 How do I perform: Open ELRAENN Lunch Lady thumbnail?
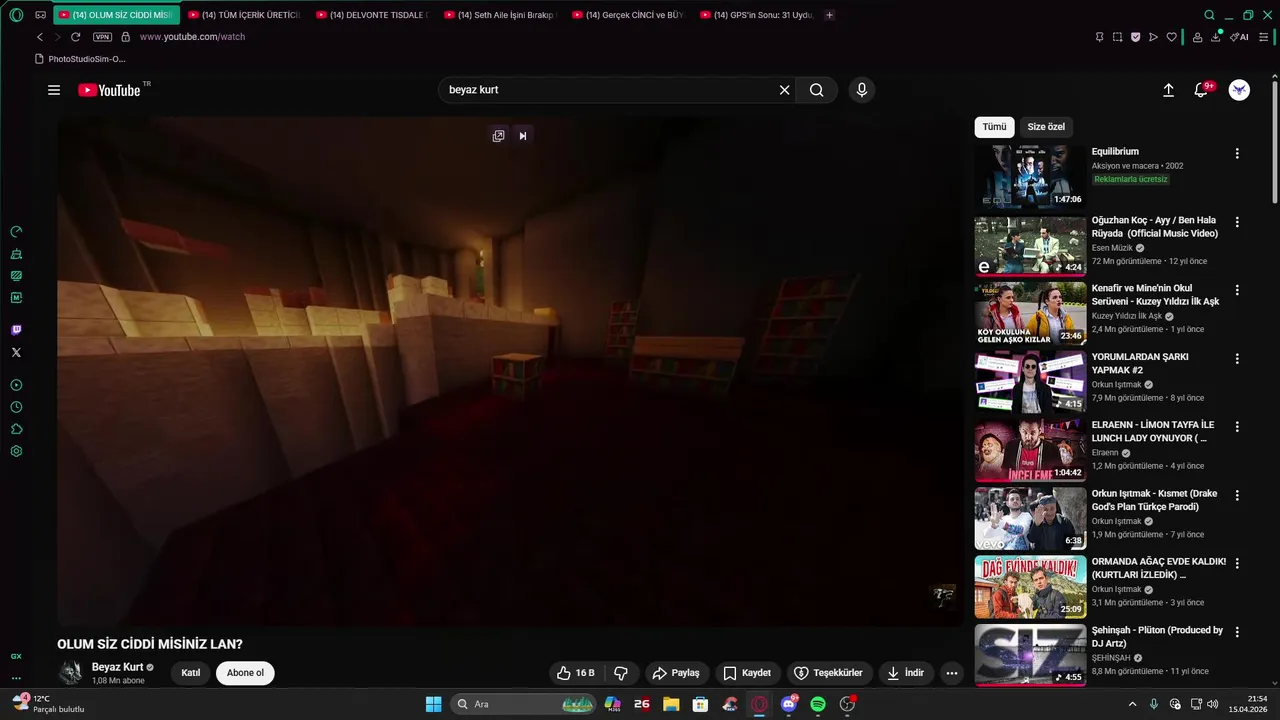tap(1030, 450)
